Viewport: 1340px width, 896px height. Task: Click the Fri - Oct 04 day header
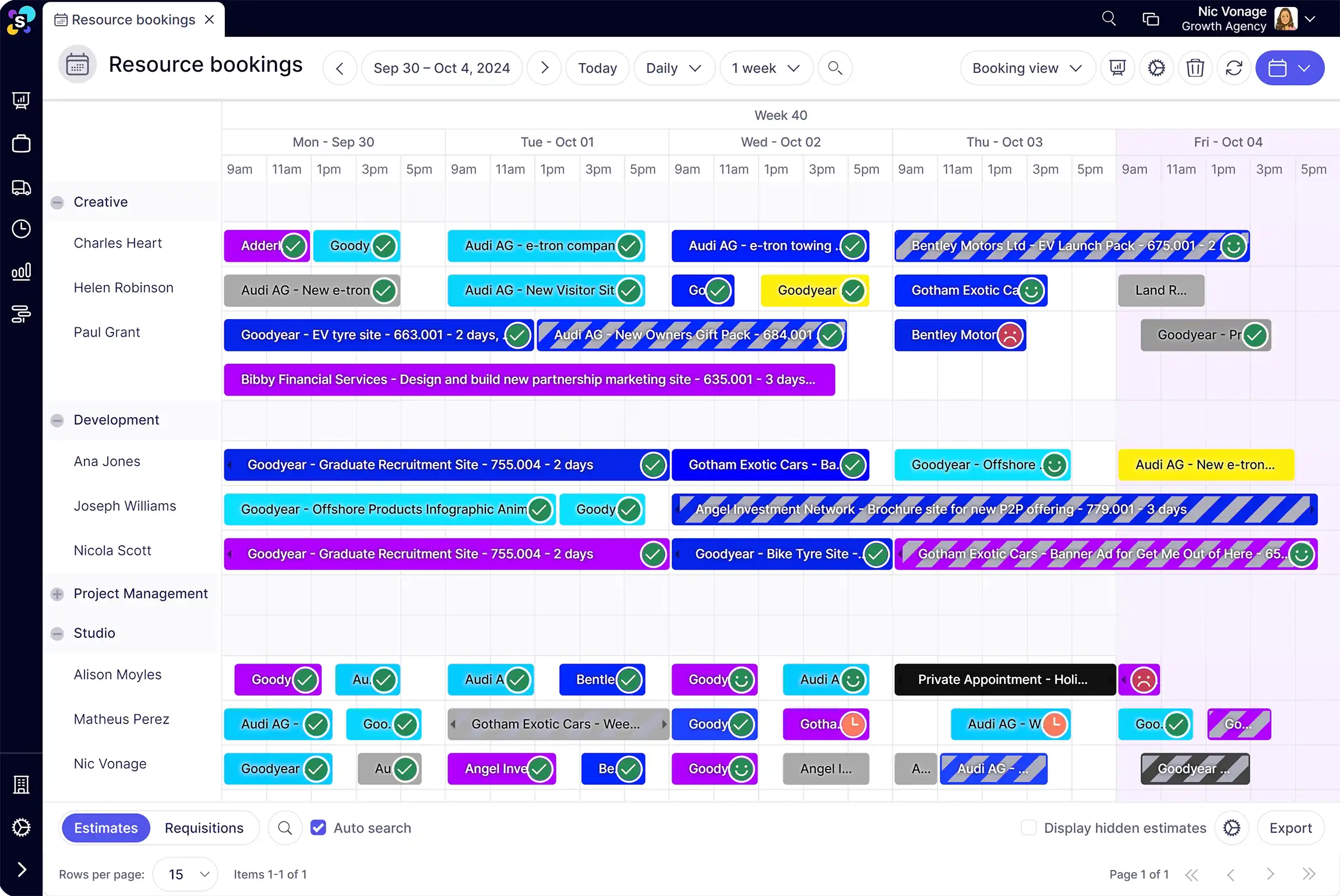click(x=1228, y=142)
